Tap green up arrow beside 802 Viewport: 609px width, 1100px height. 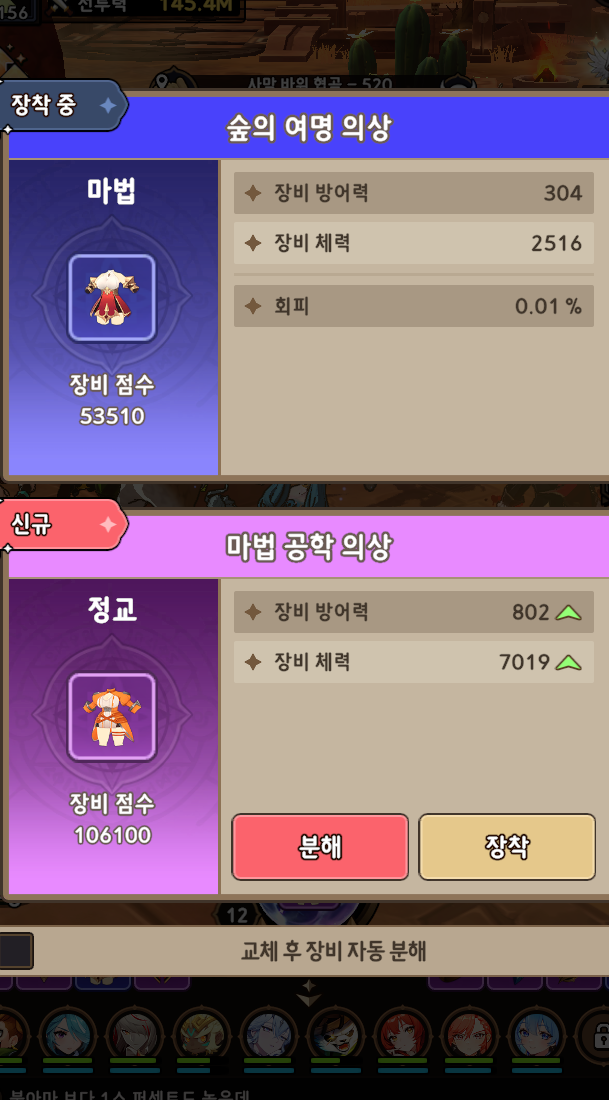[x=568, y=612]
